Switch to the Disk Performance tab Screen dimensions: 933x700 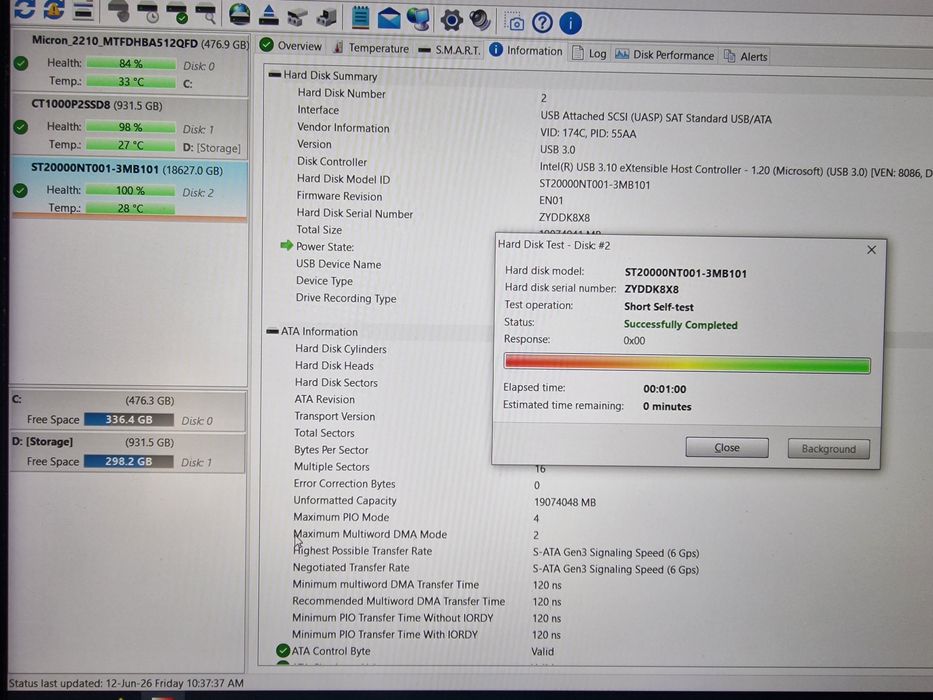coord(664,55)
